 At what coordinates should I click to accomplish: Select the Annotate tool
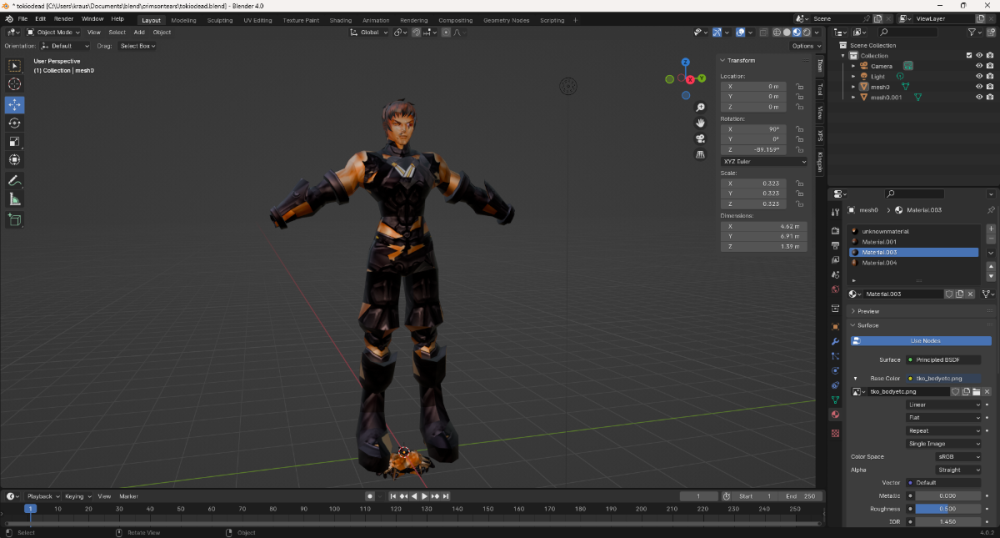tap(15, 181)
